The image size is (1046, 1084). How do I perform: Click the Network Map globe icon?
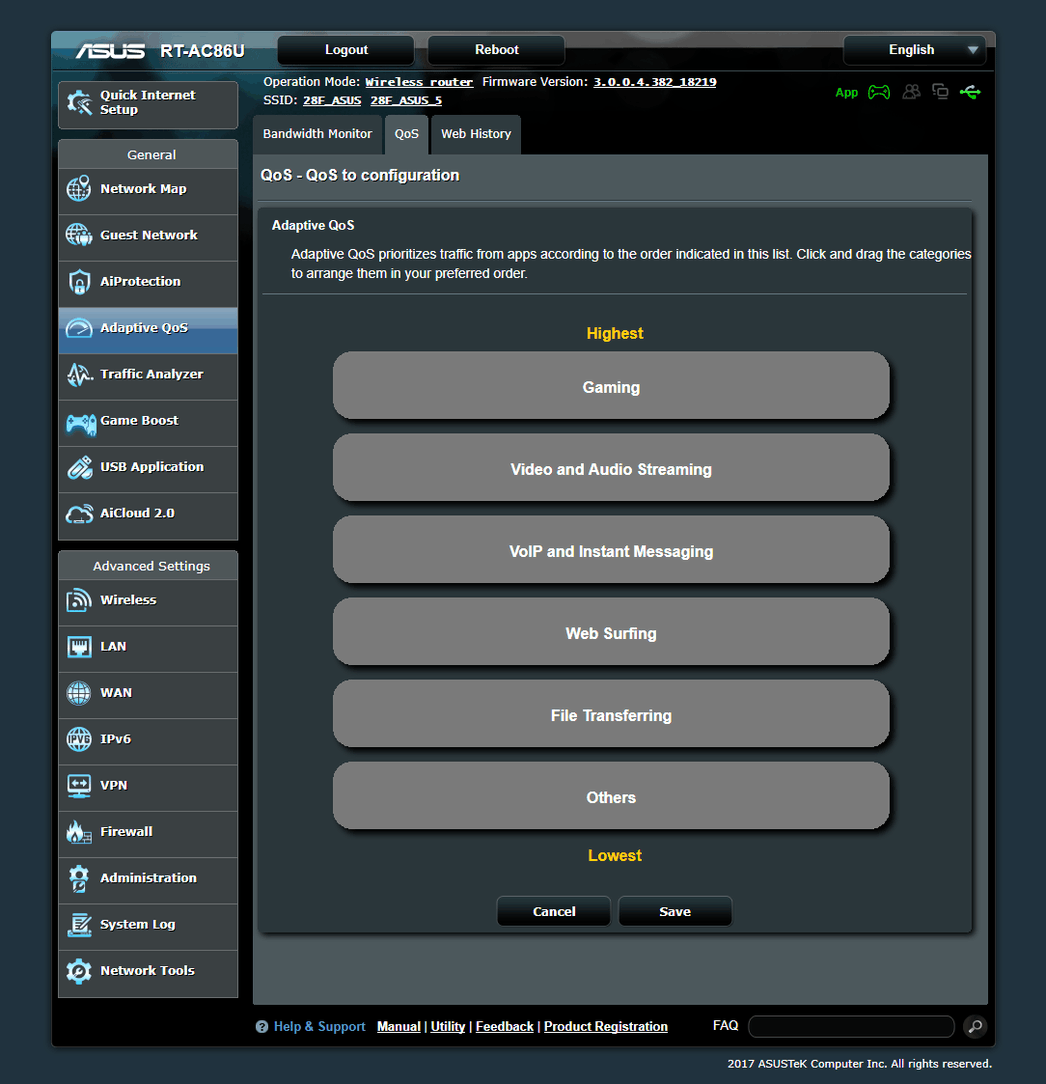(x=79, y=189)
